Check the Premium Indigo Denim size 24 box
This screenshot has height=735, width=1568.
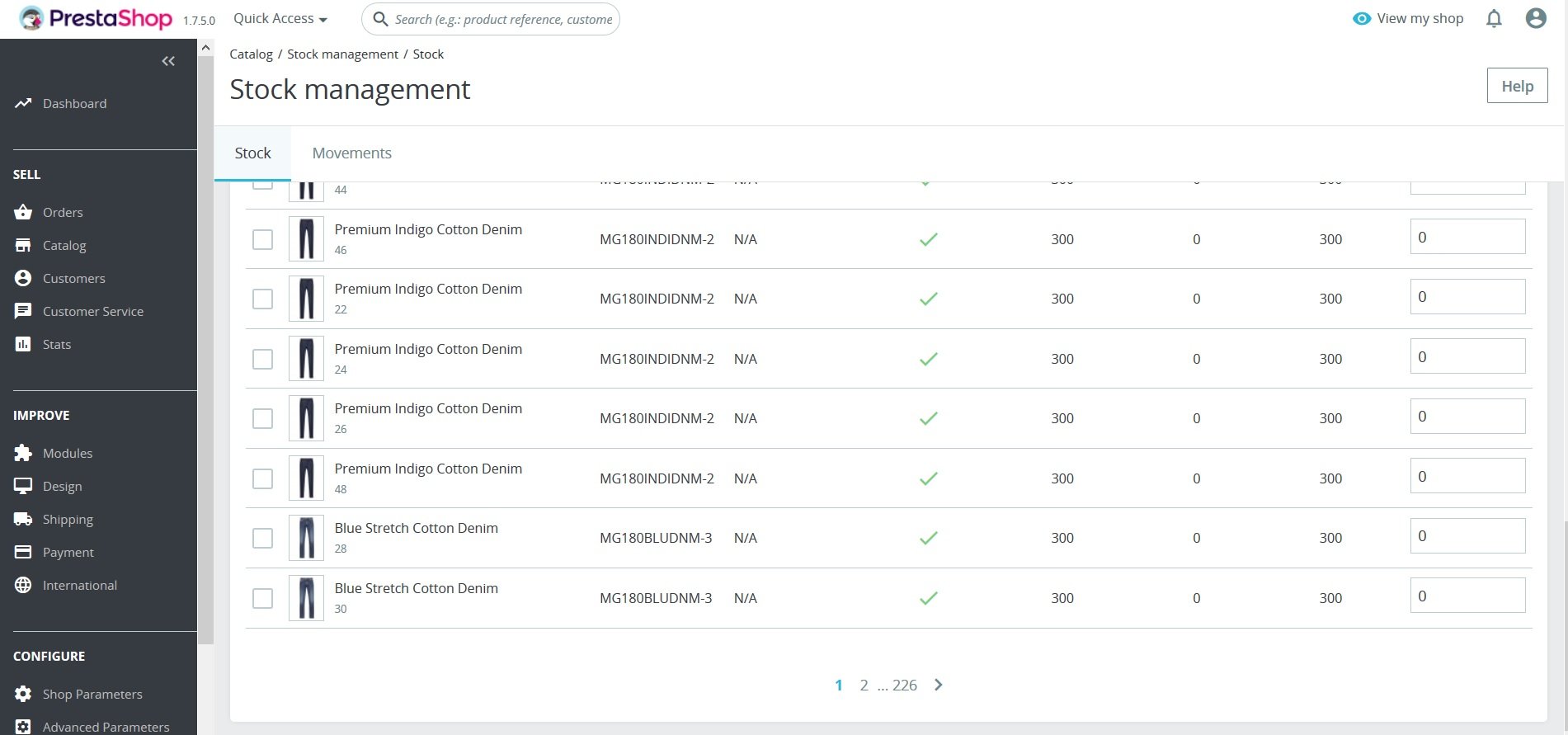262,359
